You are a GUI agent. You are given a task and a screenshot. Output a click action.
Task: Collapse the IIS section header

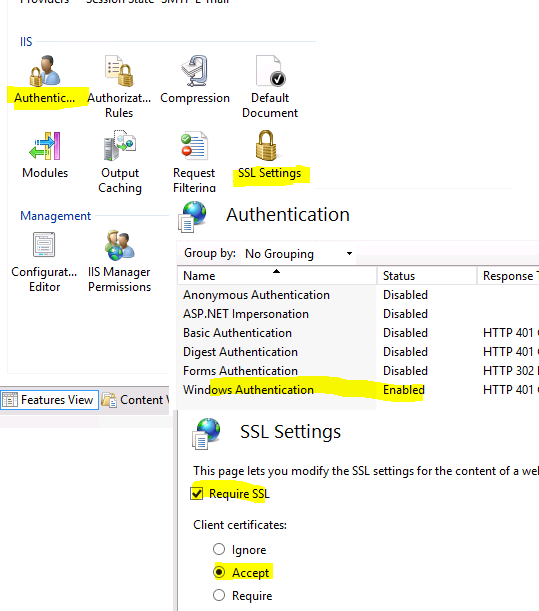tap(26, 42)
